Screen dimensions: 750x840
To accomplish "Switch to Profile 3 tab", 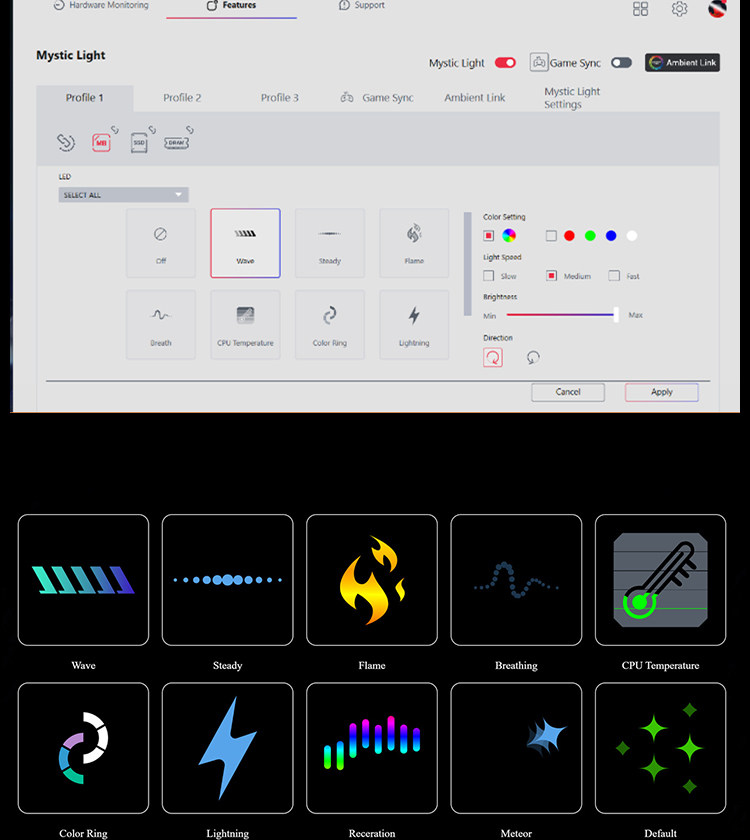I will pyautogui.click(x=280, y=98).
